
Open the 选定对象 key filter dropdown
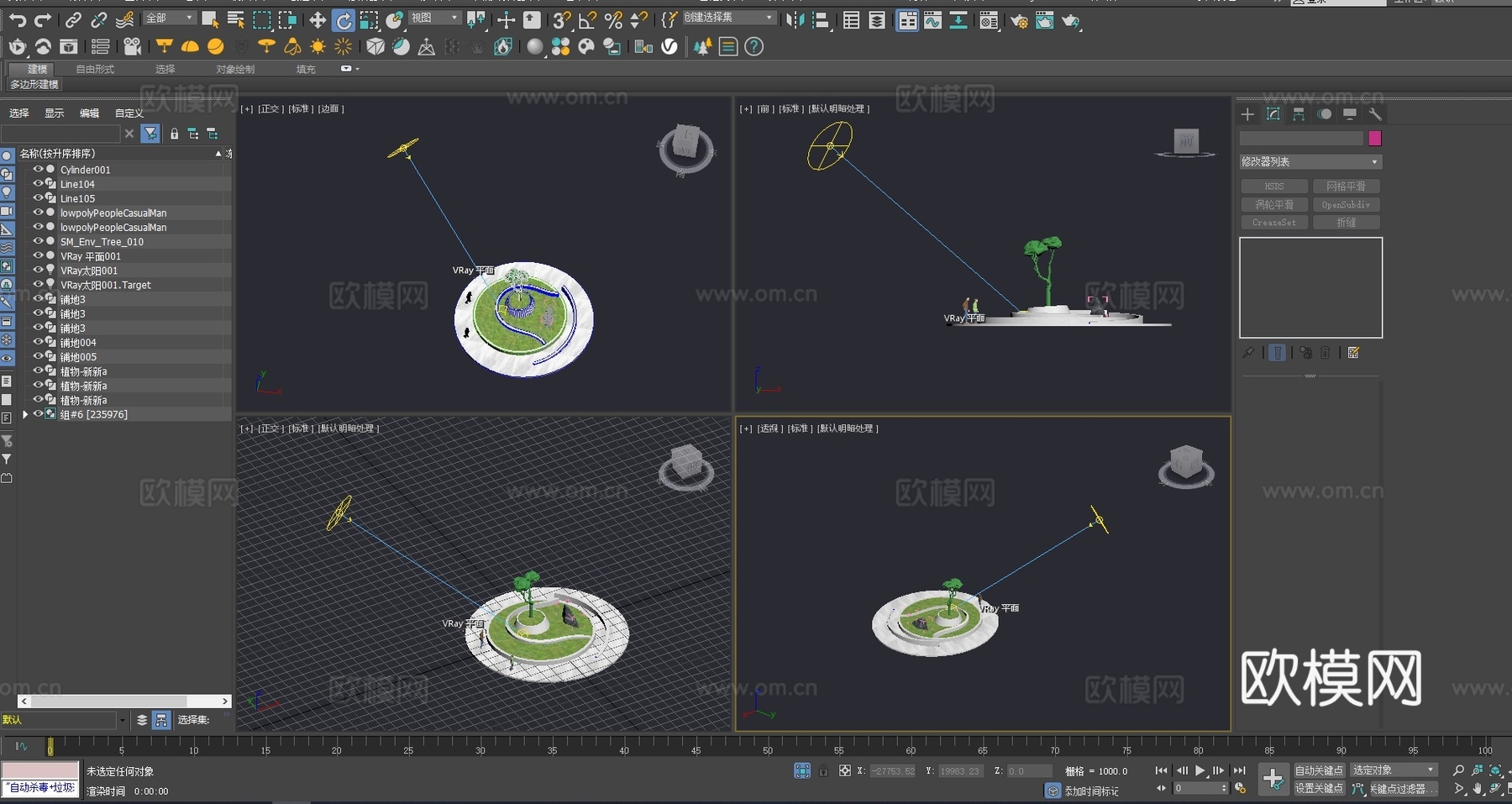coord(1394,770)
